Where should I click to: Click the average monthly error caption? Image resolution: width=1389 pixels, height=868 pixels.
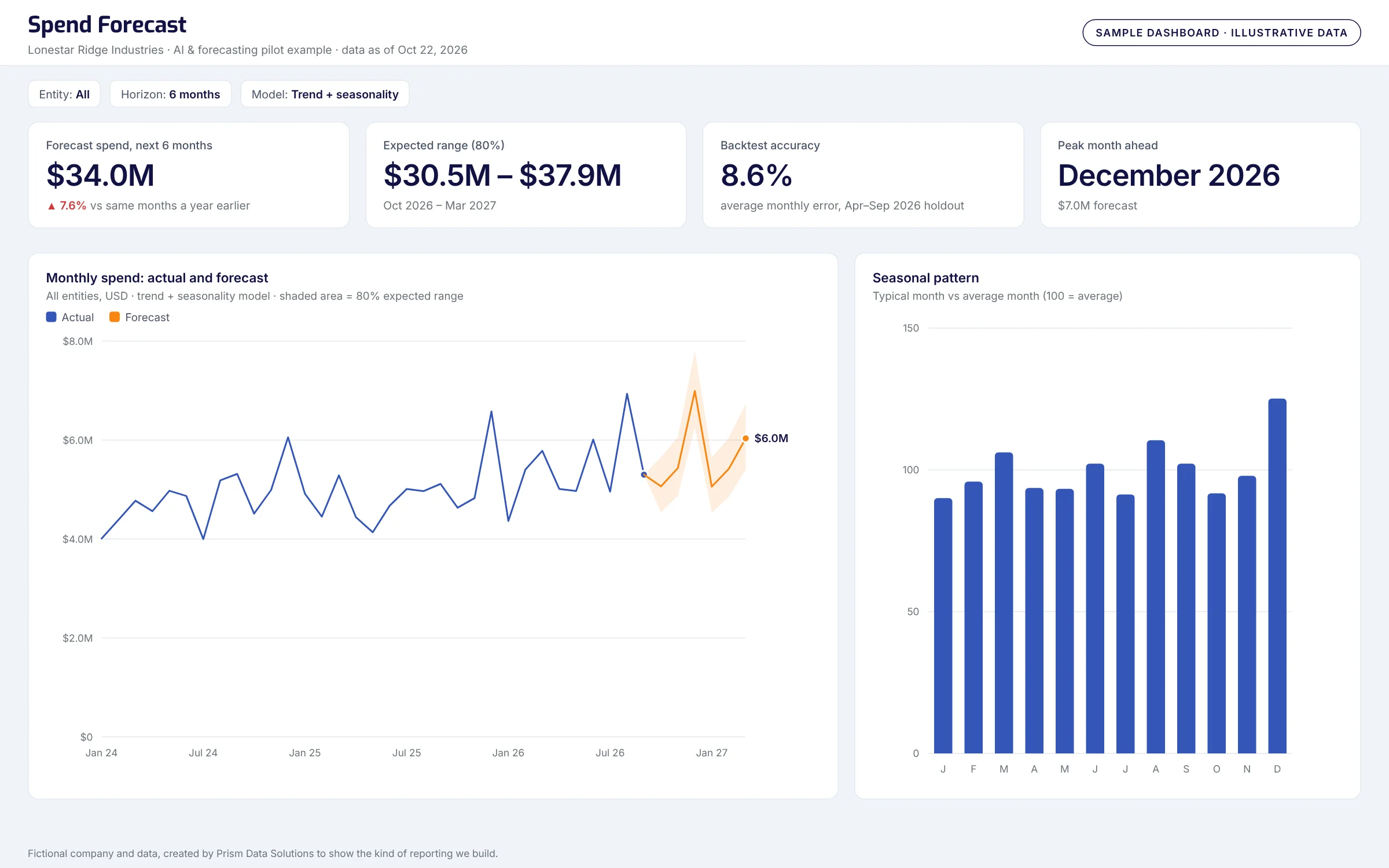point(842,205)
